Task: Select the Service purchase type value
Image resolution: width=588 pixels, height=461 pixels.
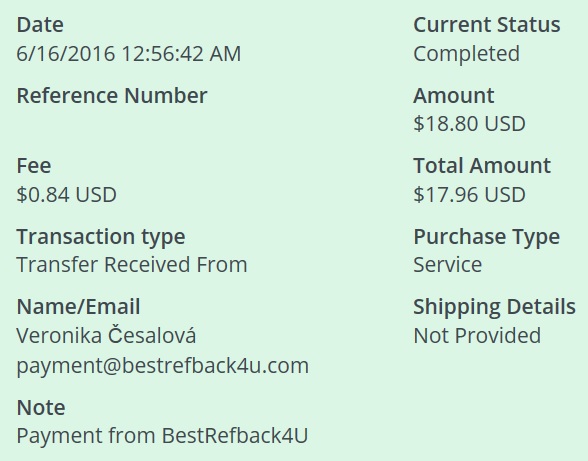Action: tap(448, 264)
